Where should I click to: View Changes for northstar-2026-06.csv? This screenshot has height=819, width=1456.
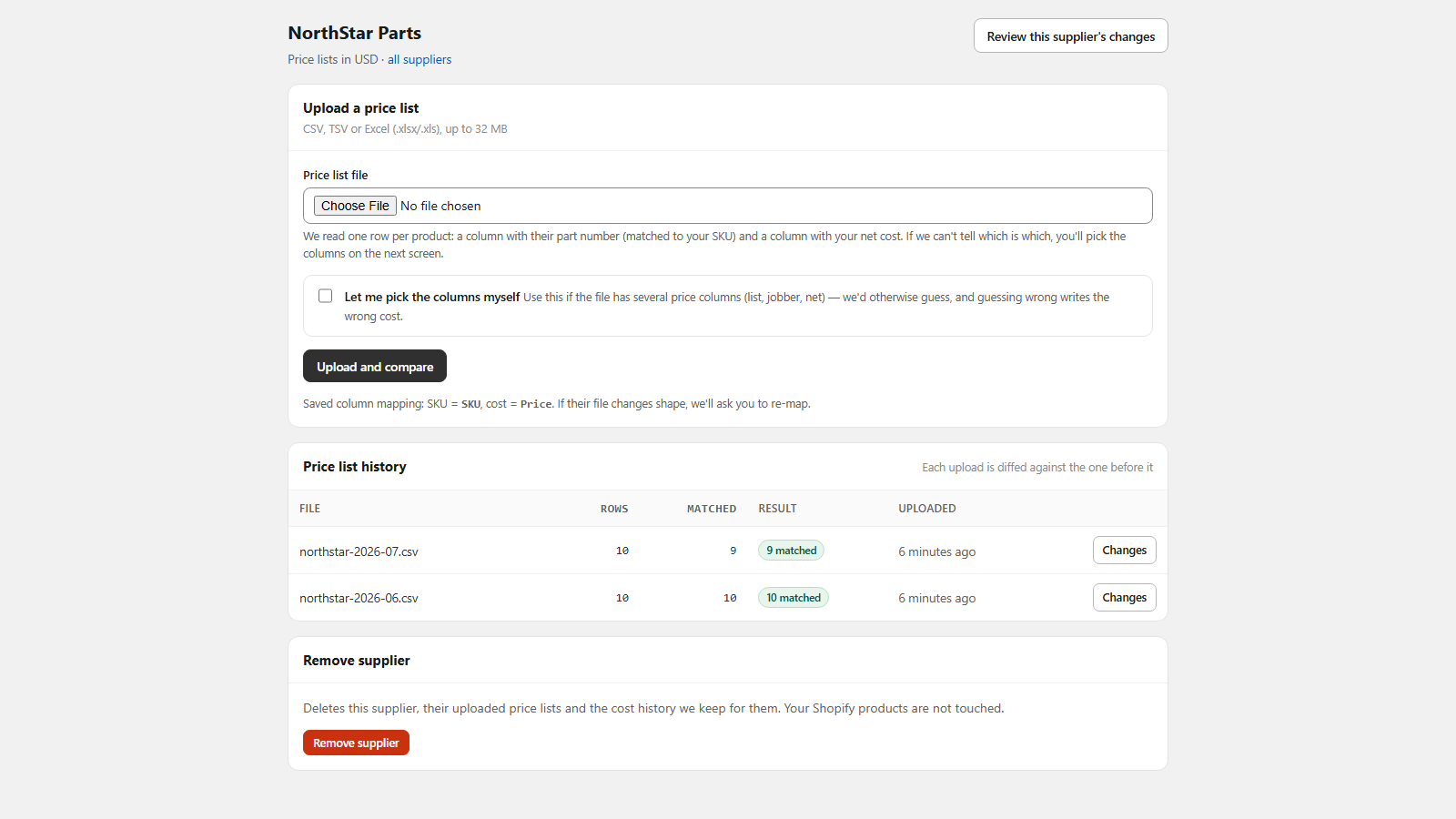click(x=1124, y=598)
